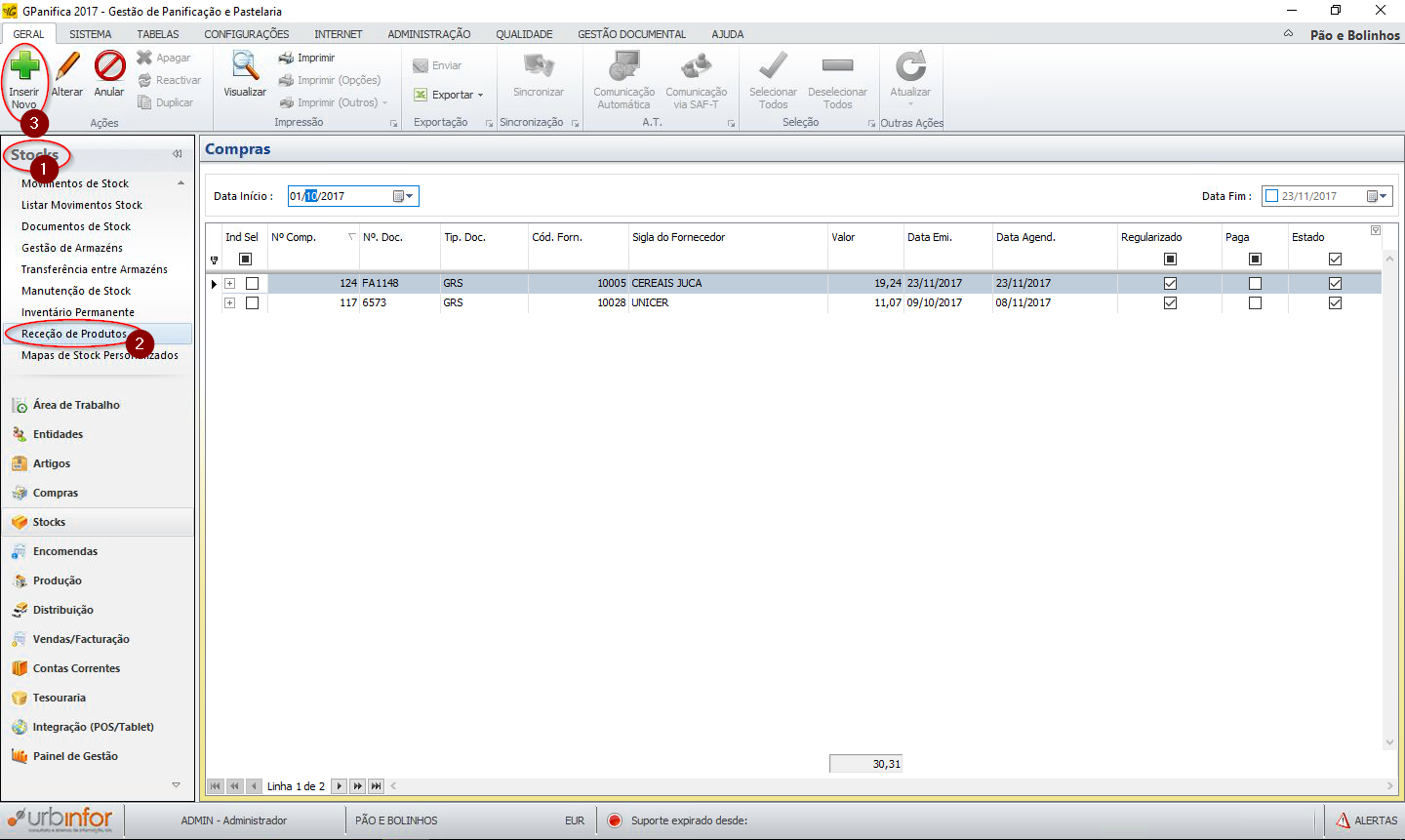Open Gestão de Armazéns entry

(72, 248)
